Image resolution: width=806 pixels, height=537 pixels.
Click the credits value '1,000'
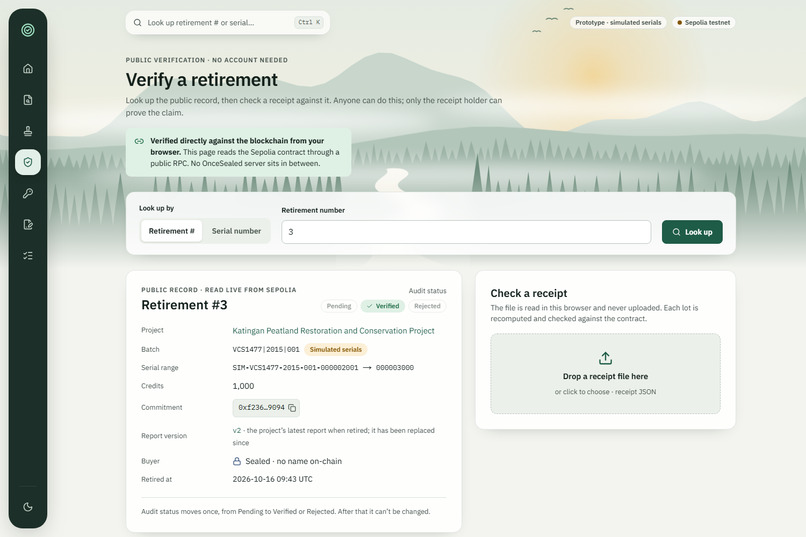coord(243,386)
